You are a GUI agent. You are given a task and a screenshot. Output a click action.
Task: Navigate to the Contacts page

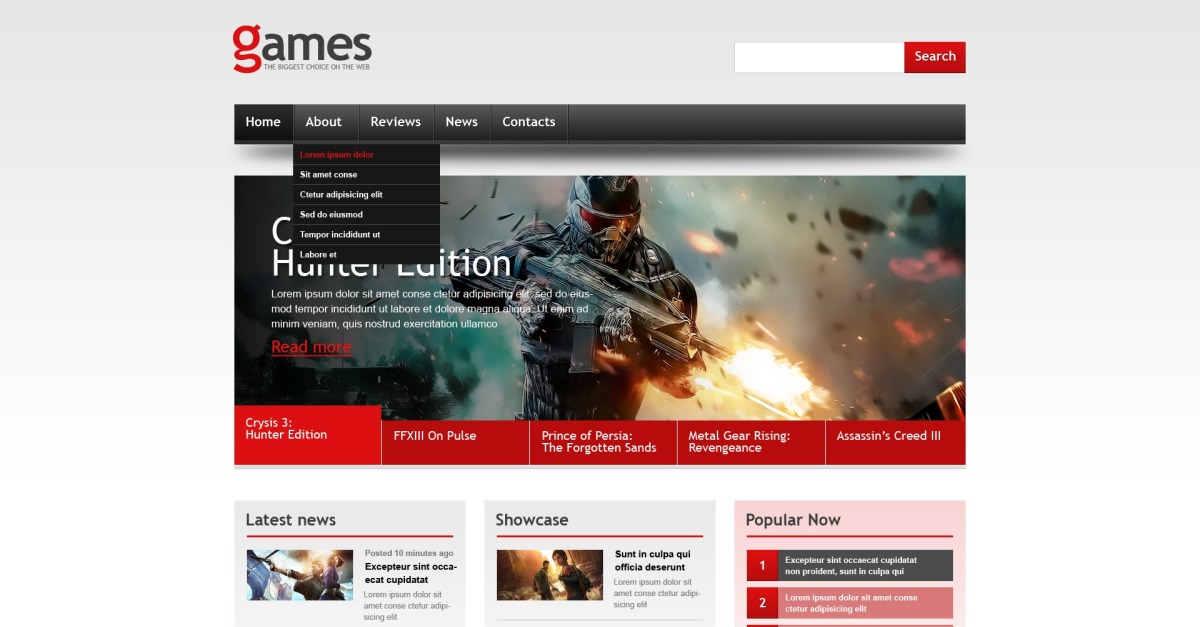tap(528, 122)
